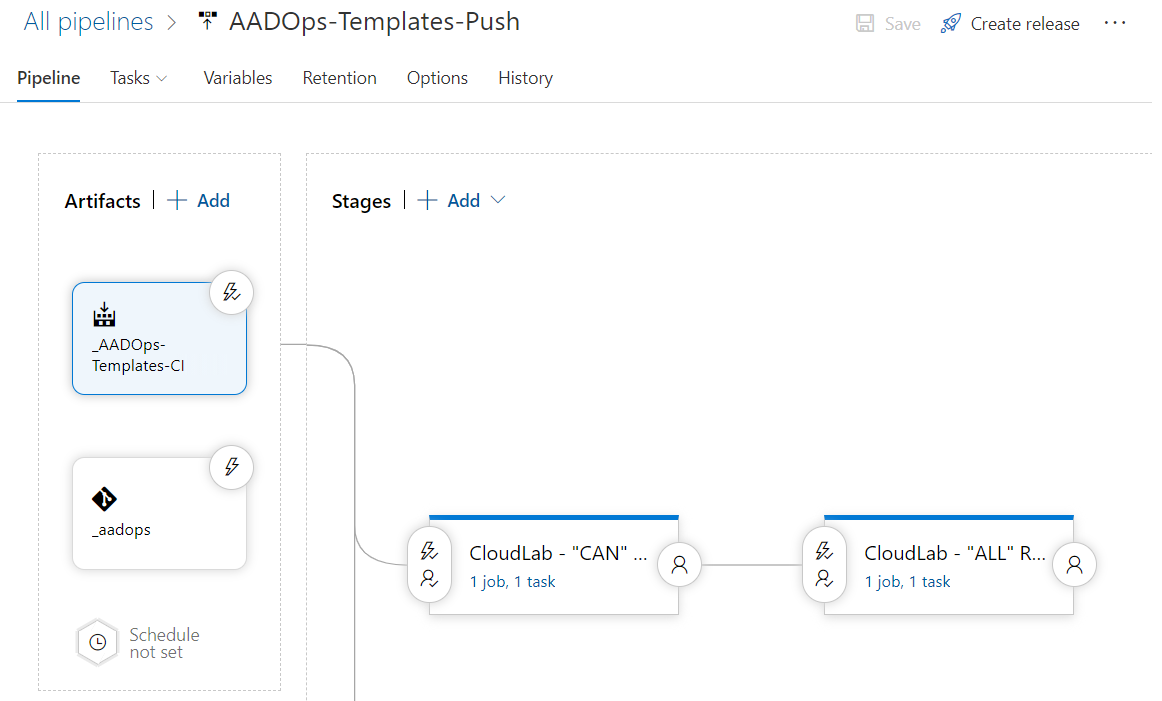This screenshot has width=1162, height=701.
Task: Open the trigger settings for the _aadops artifact
Action: 231,467
